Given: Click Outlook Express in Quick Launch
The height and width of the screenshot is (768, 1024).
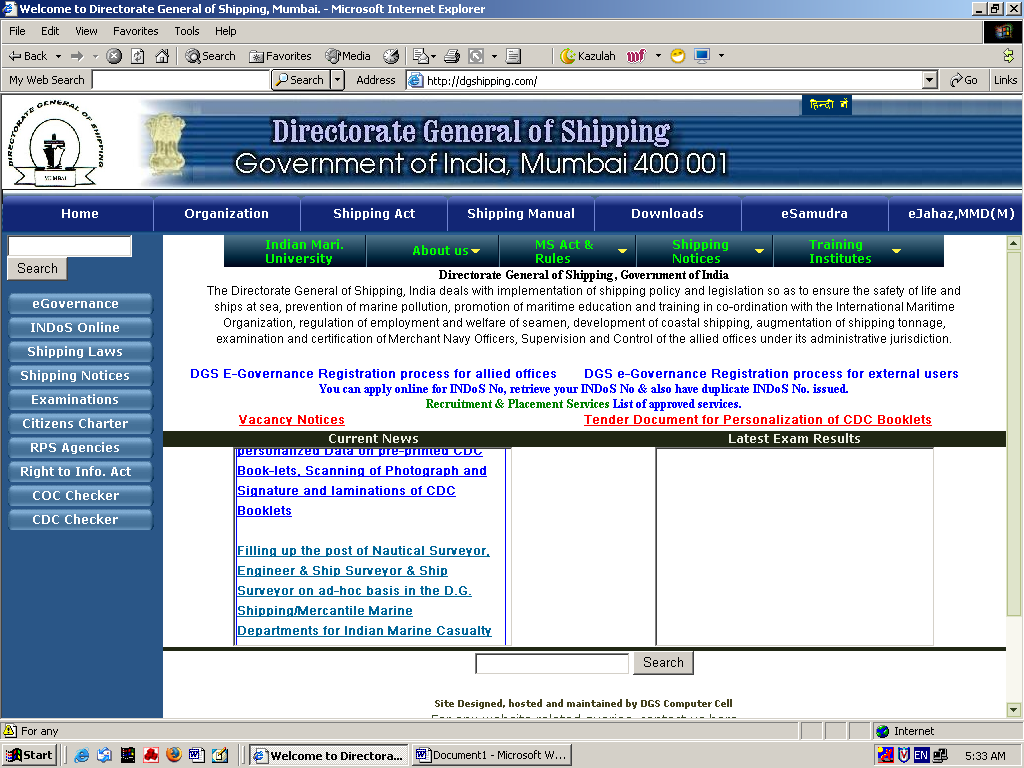Looking at the screenshot, I should pos(104,756).
